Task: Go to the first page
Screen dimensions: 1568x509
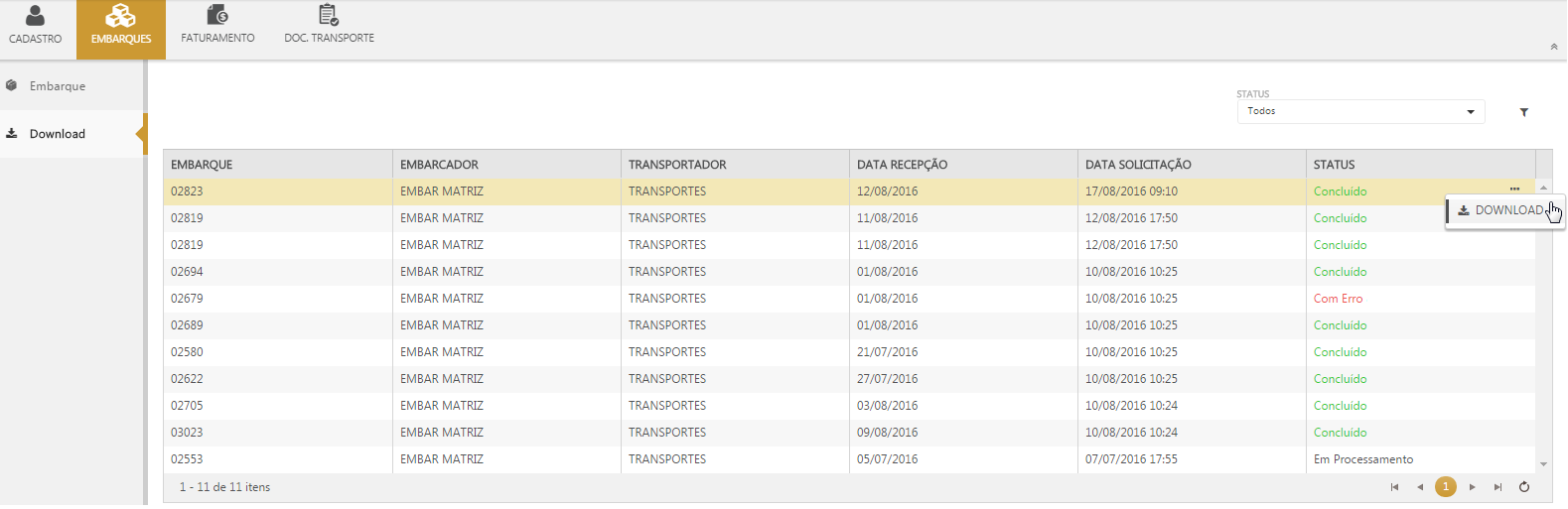Action: pyautogui.click(x=1394, y=487)
